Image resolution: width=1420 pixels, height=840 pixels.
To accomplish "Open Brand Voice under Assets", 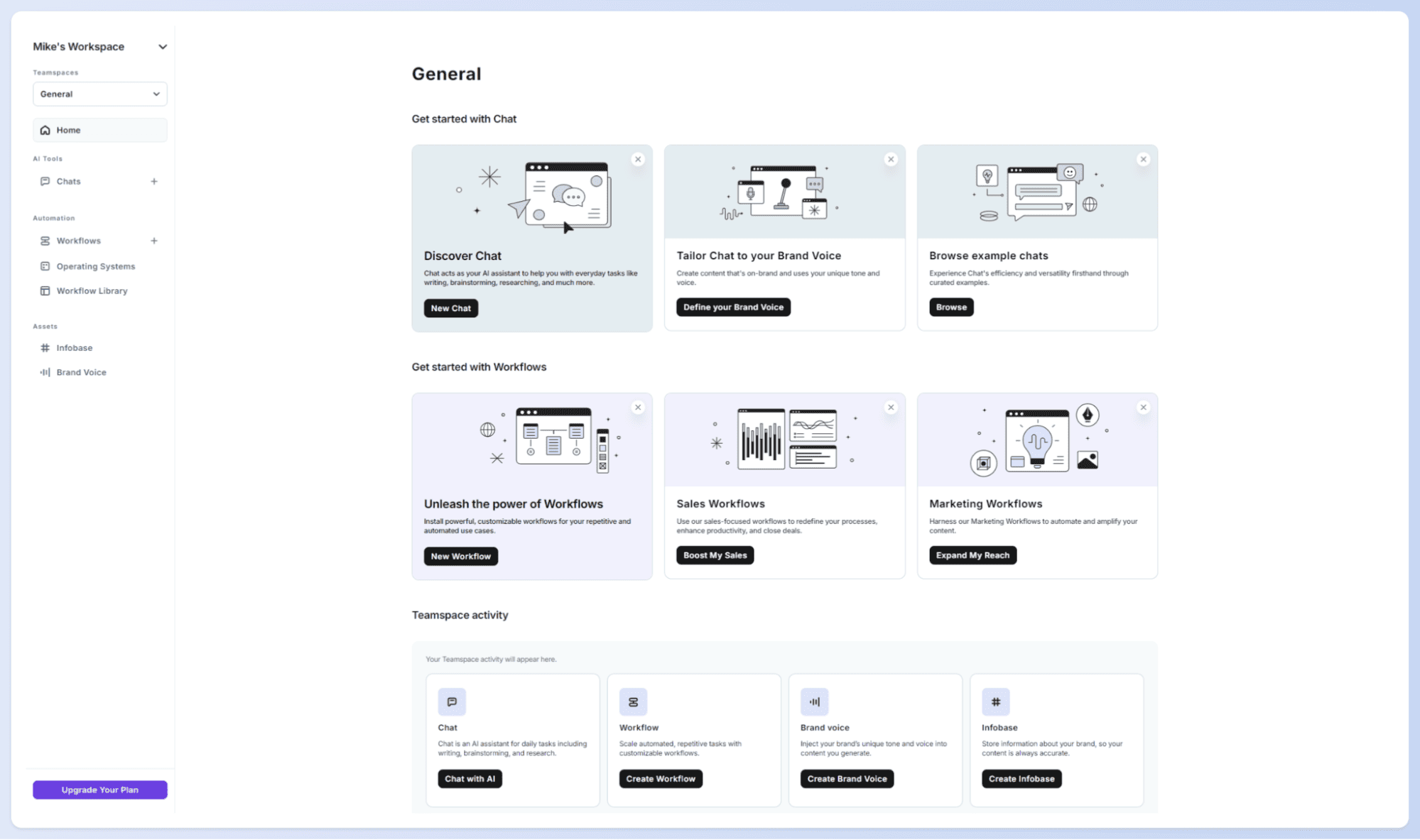I will pyautogui.click(x=81, y=372).
